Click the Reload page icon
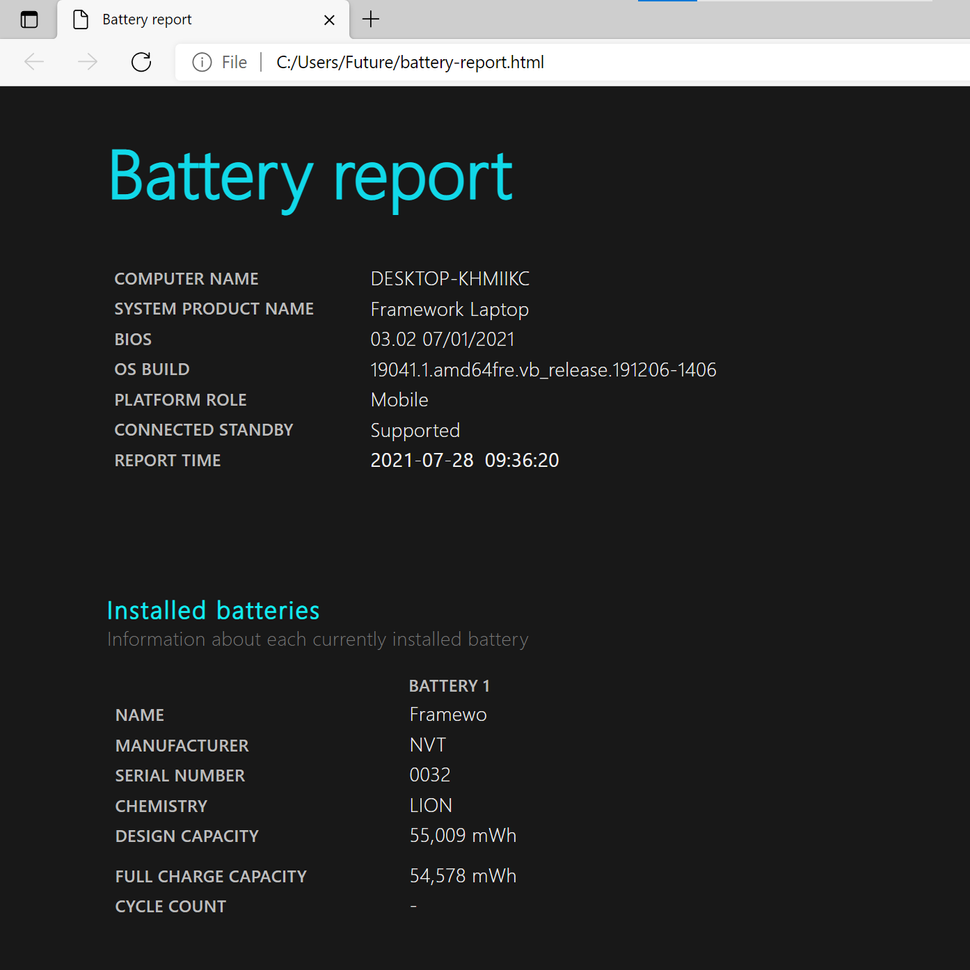Screen dimensions: 970x970 [x=140, y=61]
